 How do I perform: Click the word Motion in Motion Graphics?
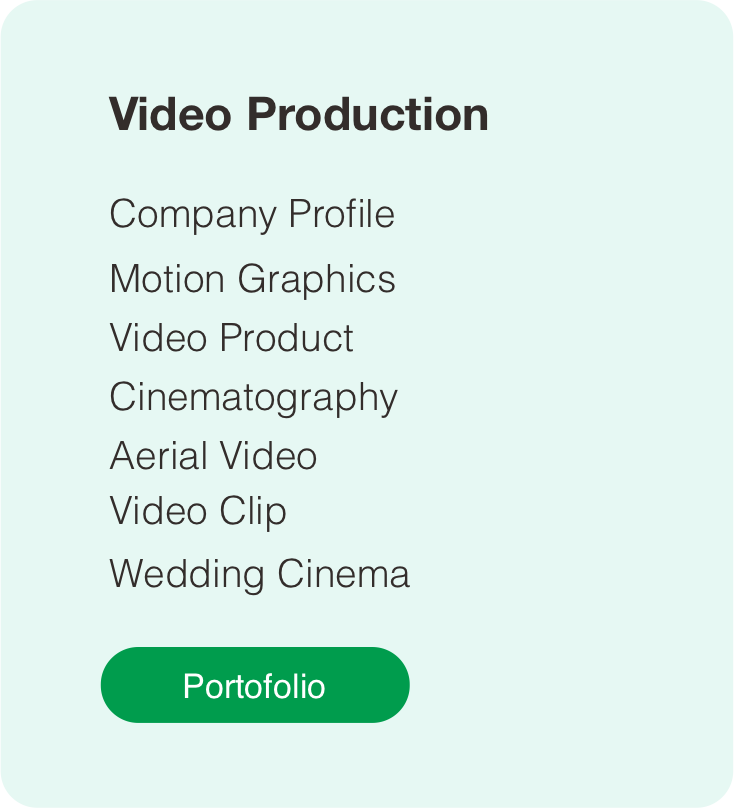(167, 278)
